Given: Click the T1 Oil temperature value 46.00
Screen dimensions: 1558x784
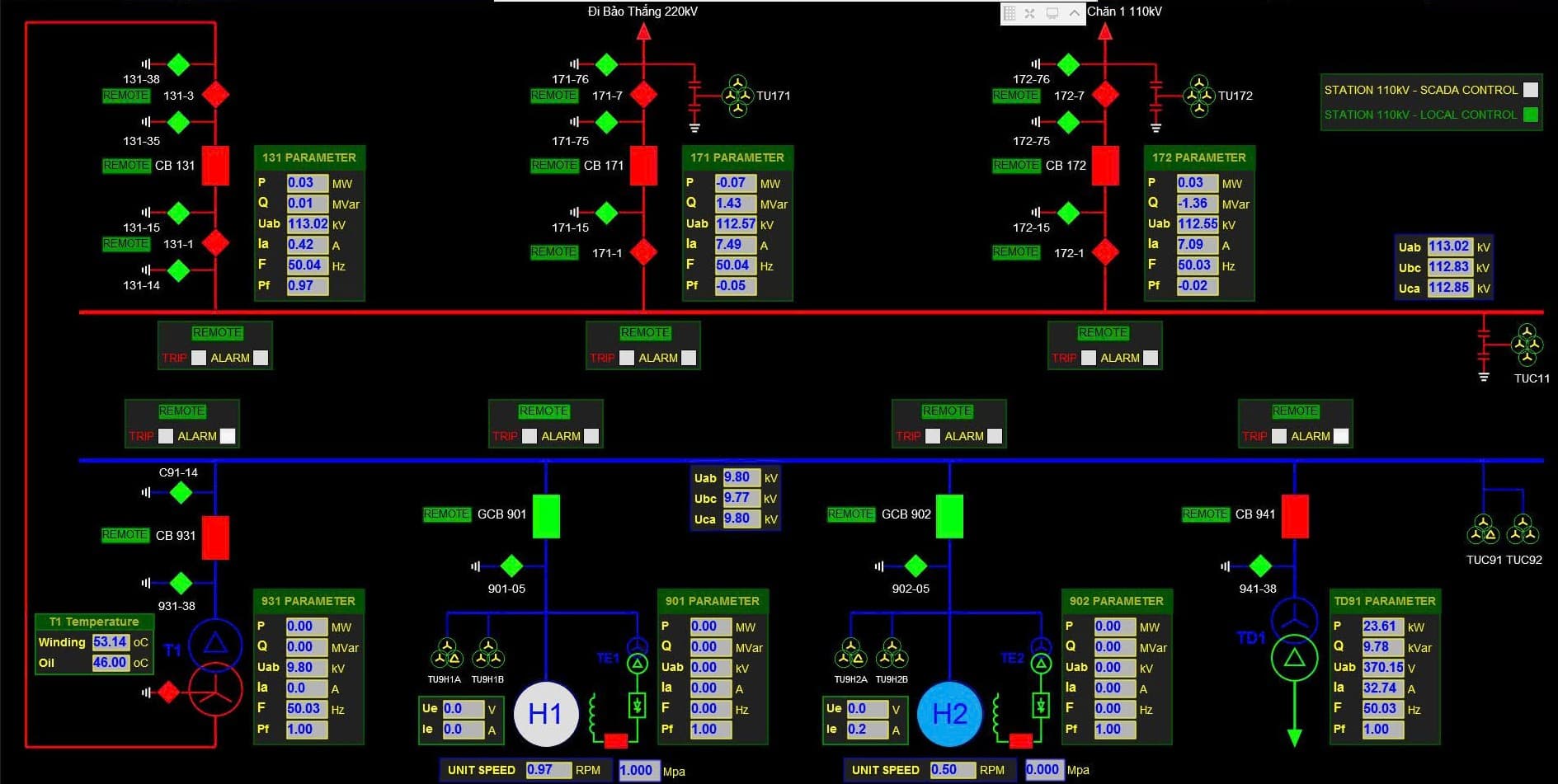Looking at the screenshot, I should coord(111,662).
